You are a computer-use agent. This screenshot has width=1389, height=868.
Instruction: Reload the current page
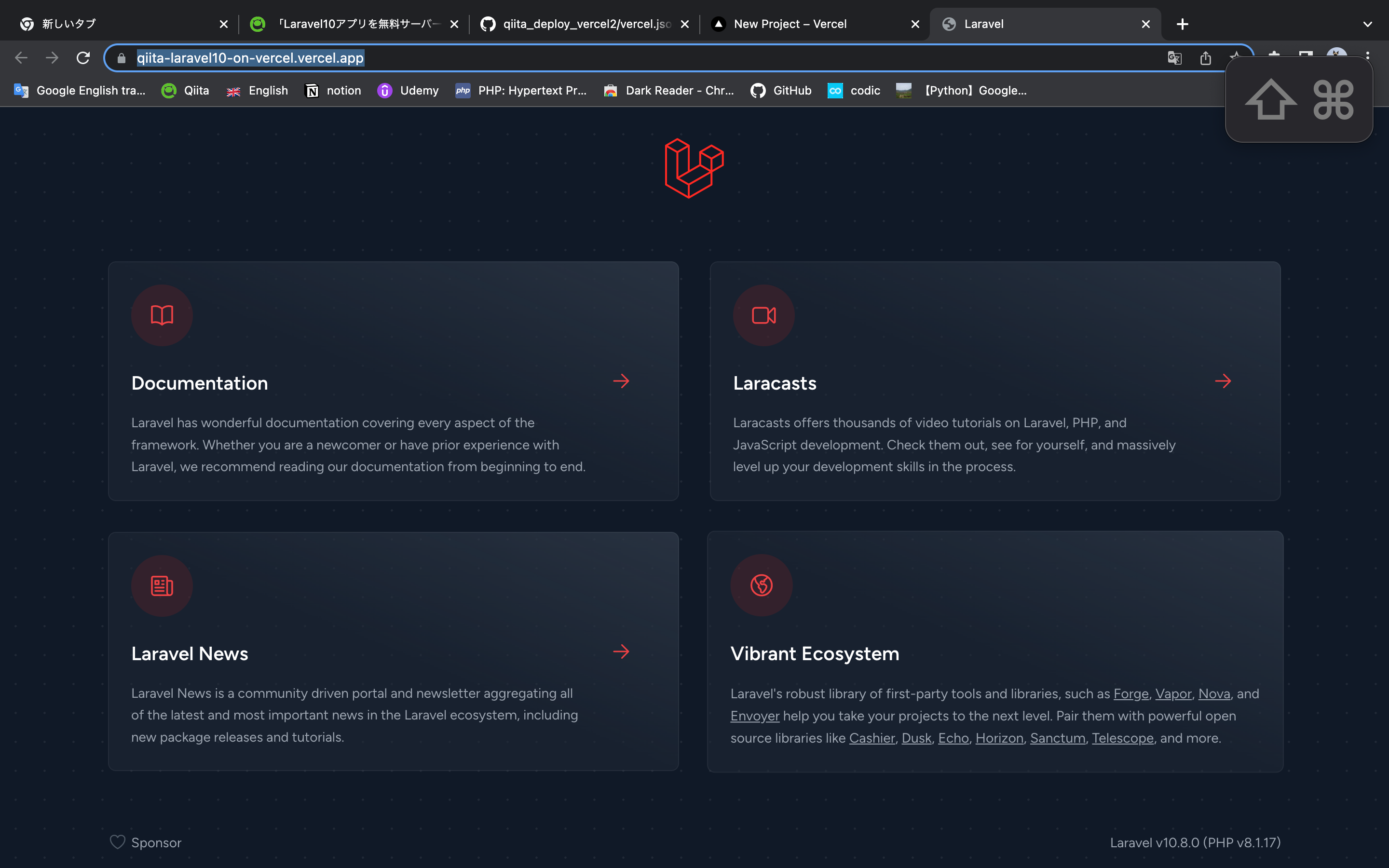tap(83, 58)
